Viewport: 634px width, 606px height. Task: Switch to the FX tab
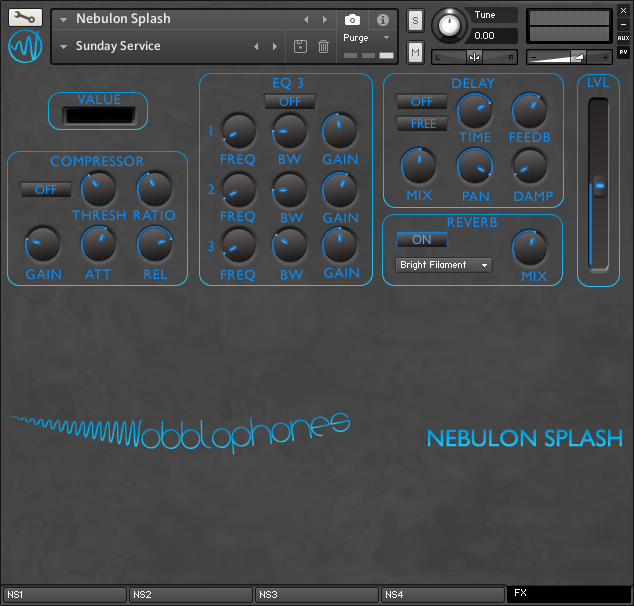pyautogui.click(x=569, y=593)
